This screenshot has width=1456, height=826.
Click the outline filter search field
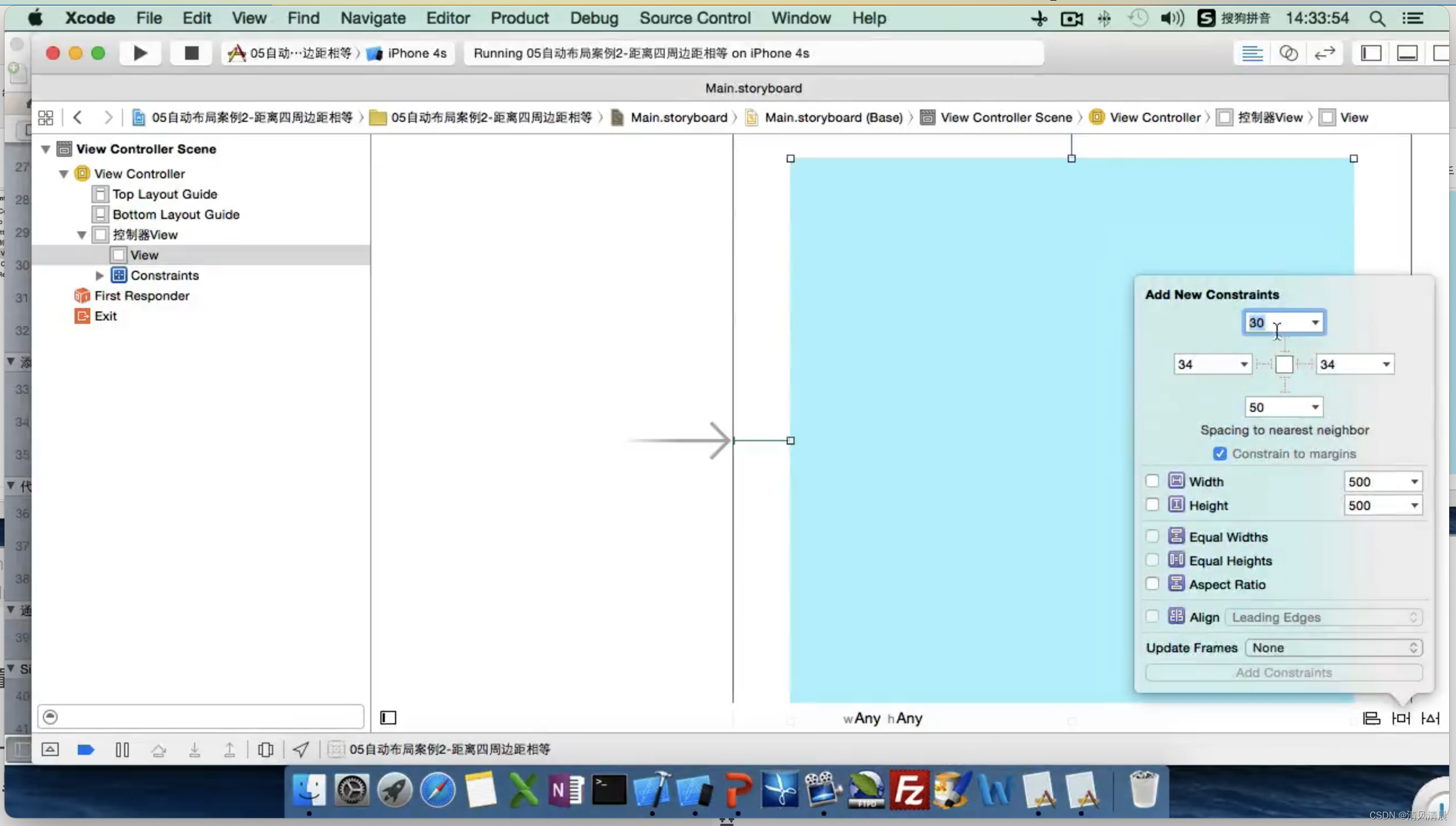(200, 717)
